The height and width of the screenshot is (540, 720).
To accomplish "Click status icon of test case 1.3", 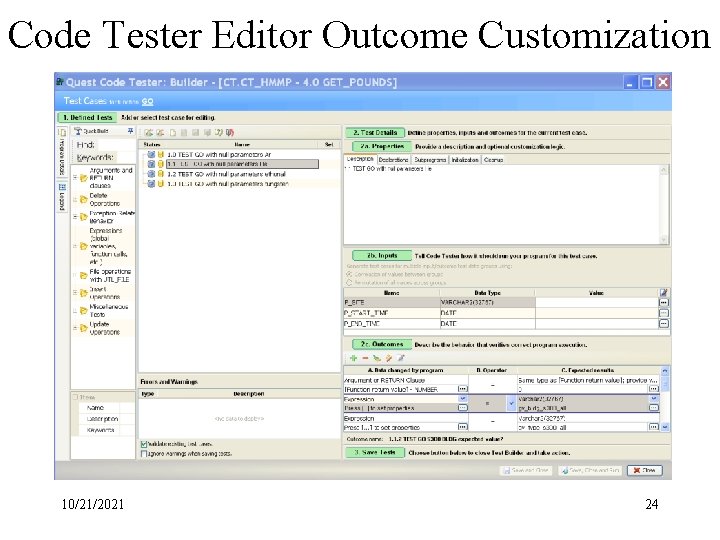I will [151, 183].
